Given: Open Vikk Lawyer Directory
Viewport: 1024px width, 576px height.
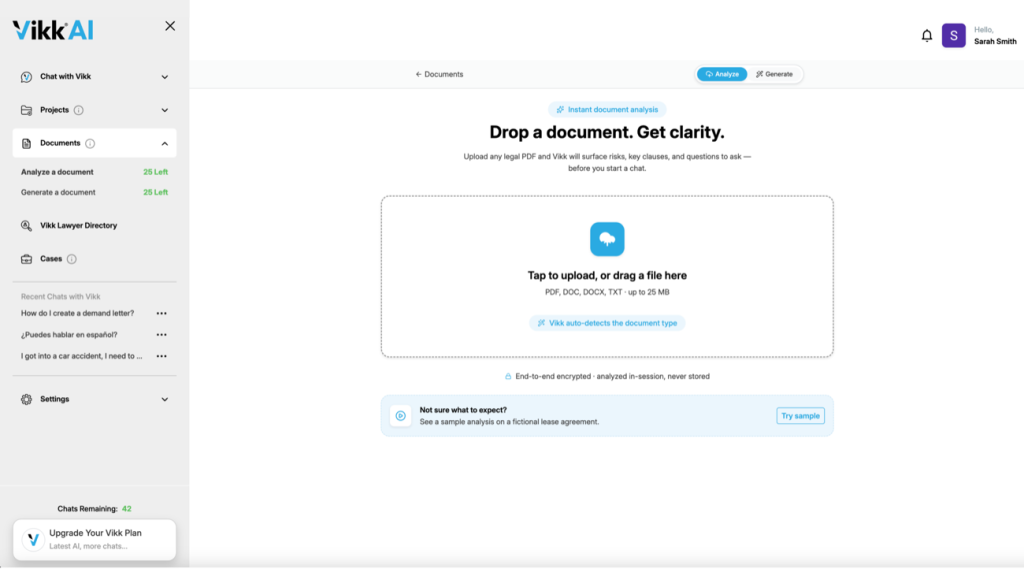Looking at the screenshot, I should [78, 226].
